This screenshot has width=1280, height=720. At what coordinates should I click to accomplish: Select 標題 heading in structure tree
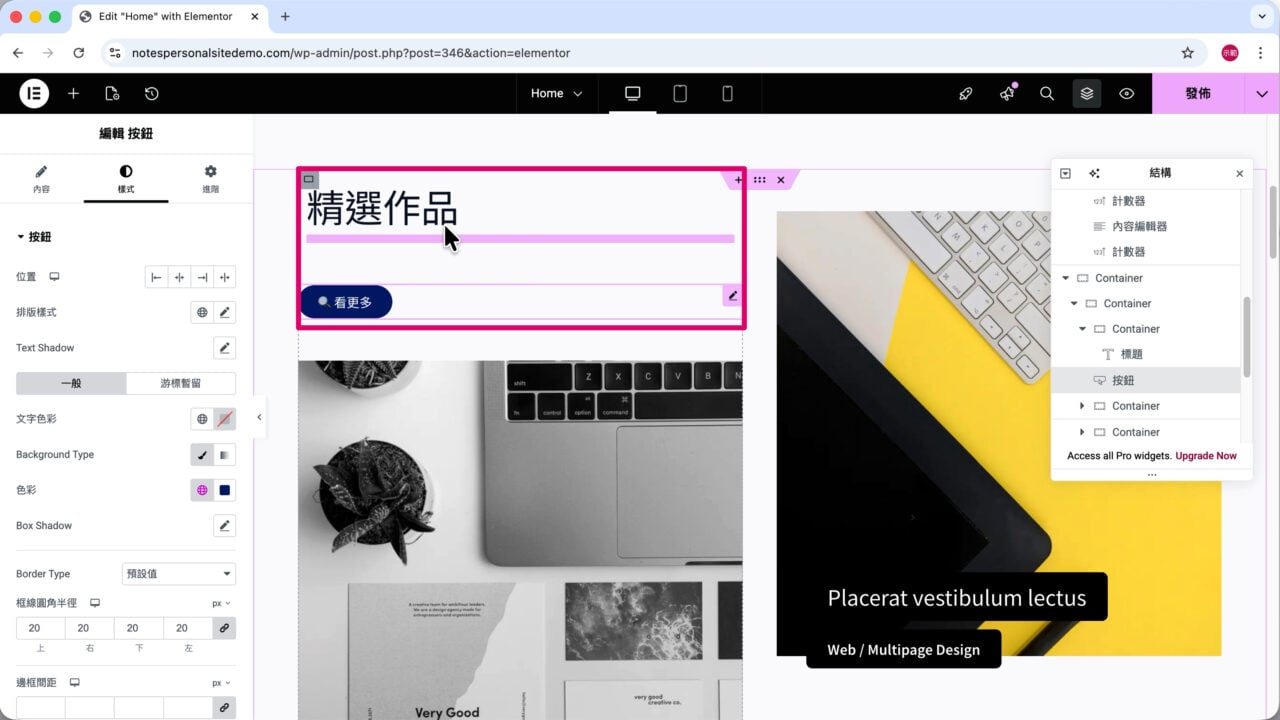point(1131,354)
